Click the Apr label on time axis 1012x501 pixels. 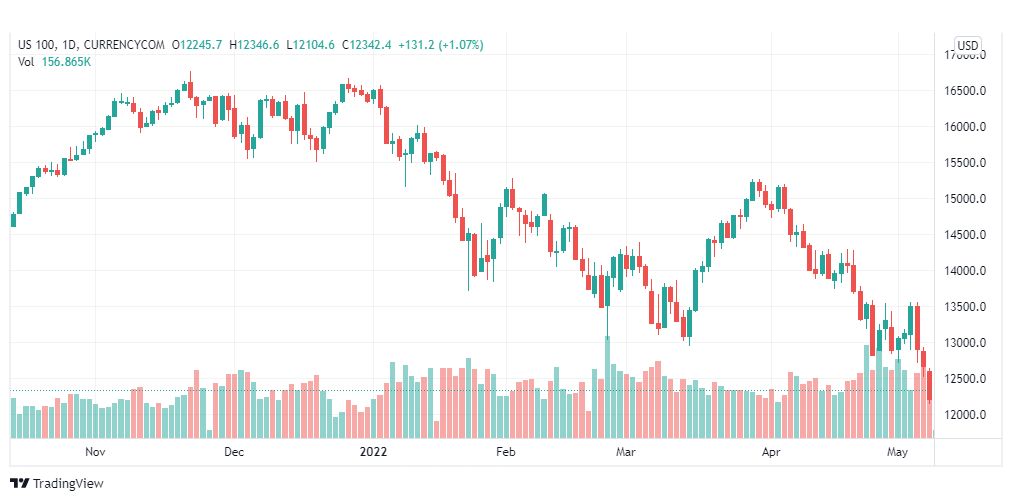coord(771,452)
